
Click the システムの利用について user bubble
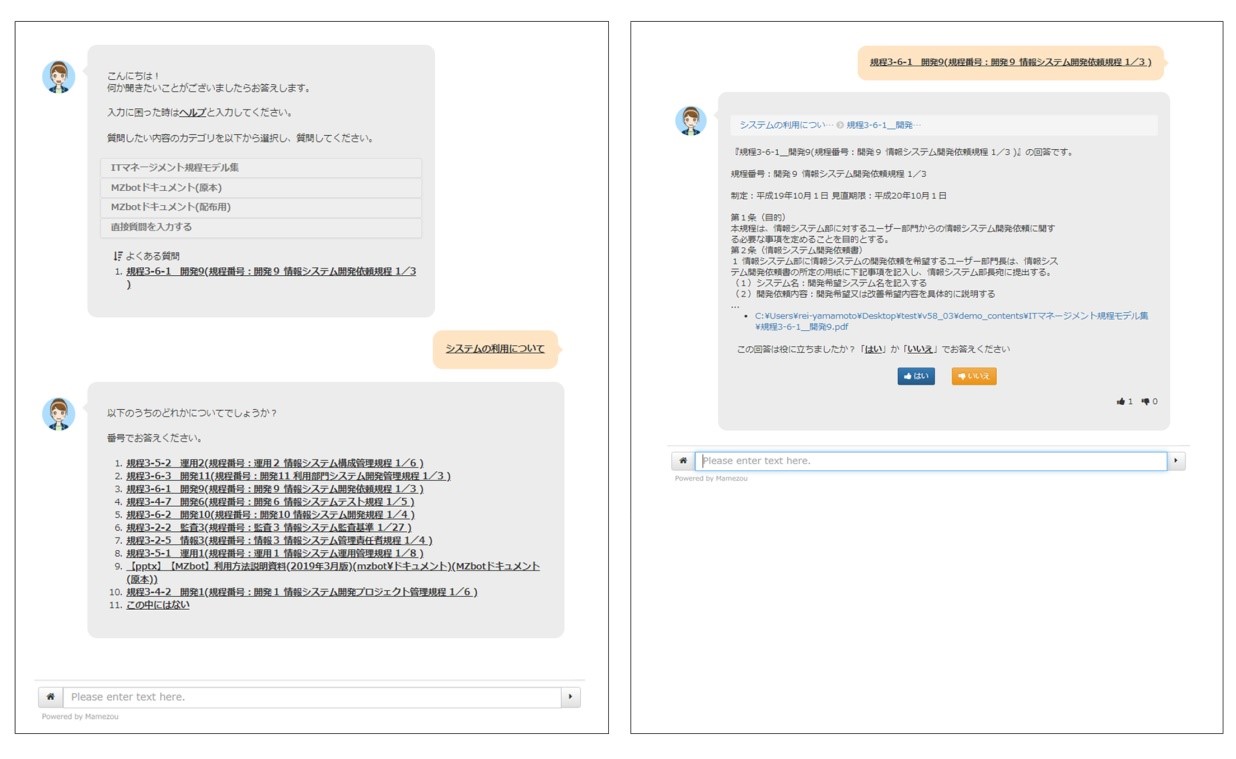click(x=495, y=349)
